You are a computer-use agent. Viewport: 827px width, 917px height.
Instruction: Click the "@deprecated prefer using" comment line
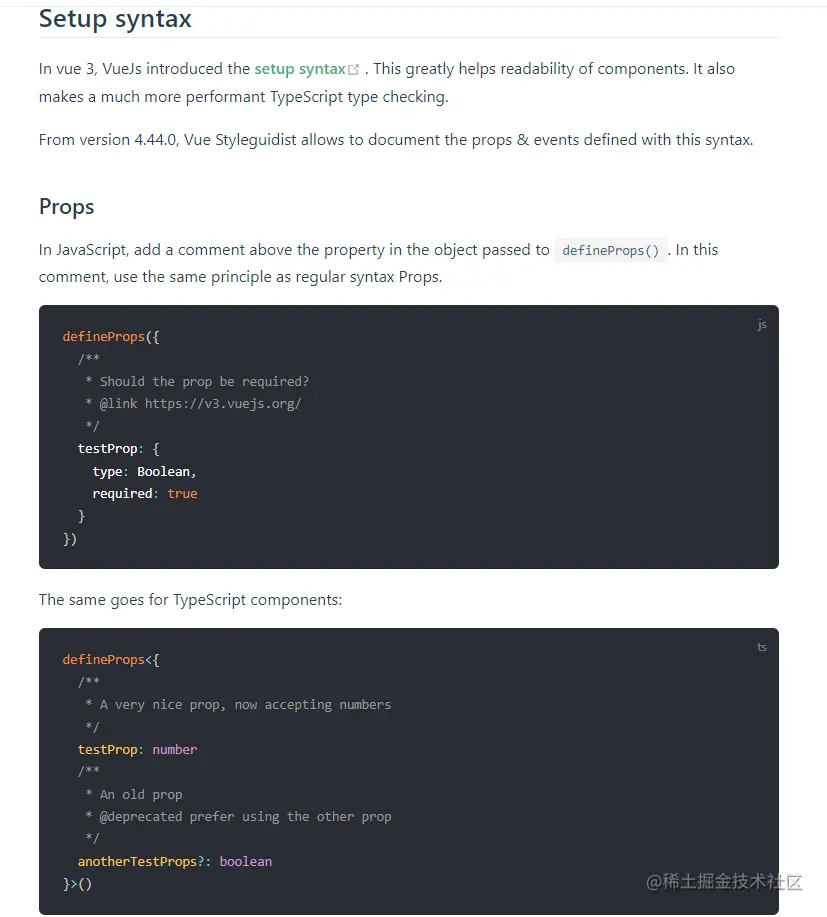[x=245, y=817]
